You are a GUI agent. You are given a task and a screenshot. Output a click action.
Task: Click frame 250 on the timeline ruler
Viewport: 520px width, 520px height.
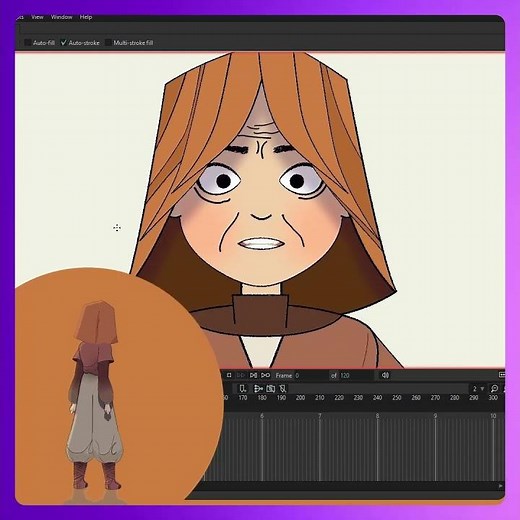pyautogui.click(x=397, y=398)
